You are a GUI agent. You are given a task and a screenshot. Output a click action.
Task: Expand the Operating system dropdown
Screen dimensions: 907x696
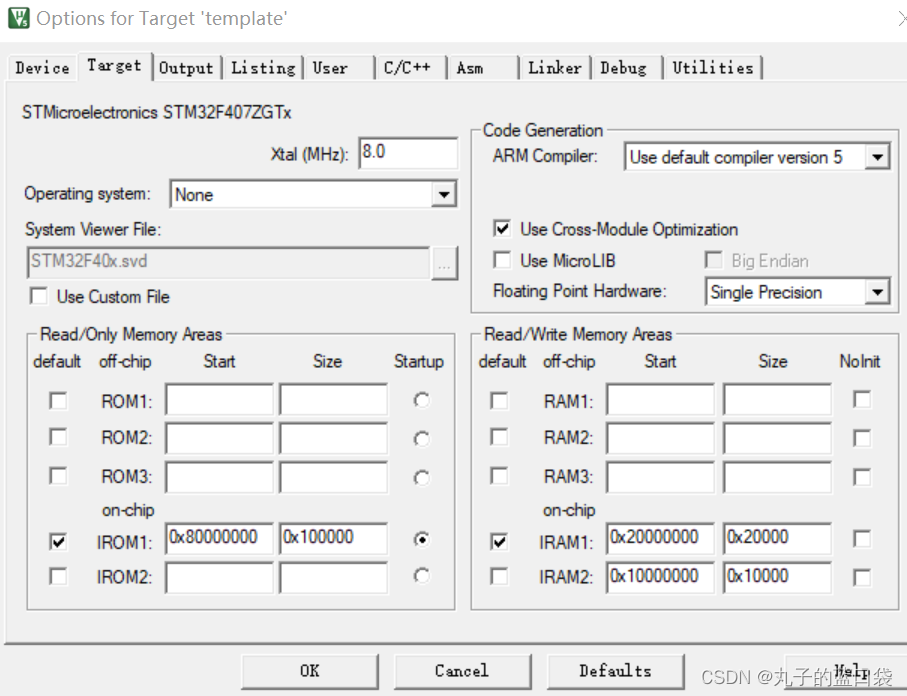coord(444,194)
